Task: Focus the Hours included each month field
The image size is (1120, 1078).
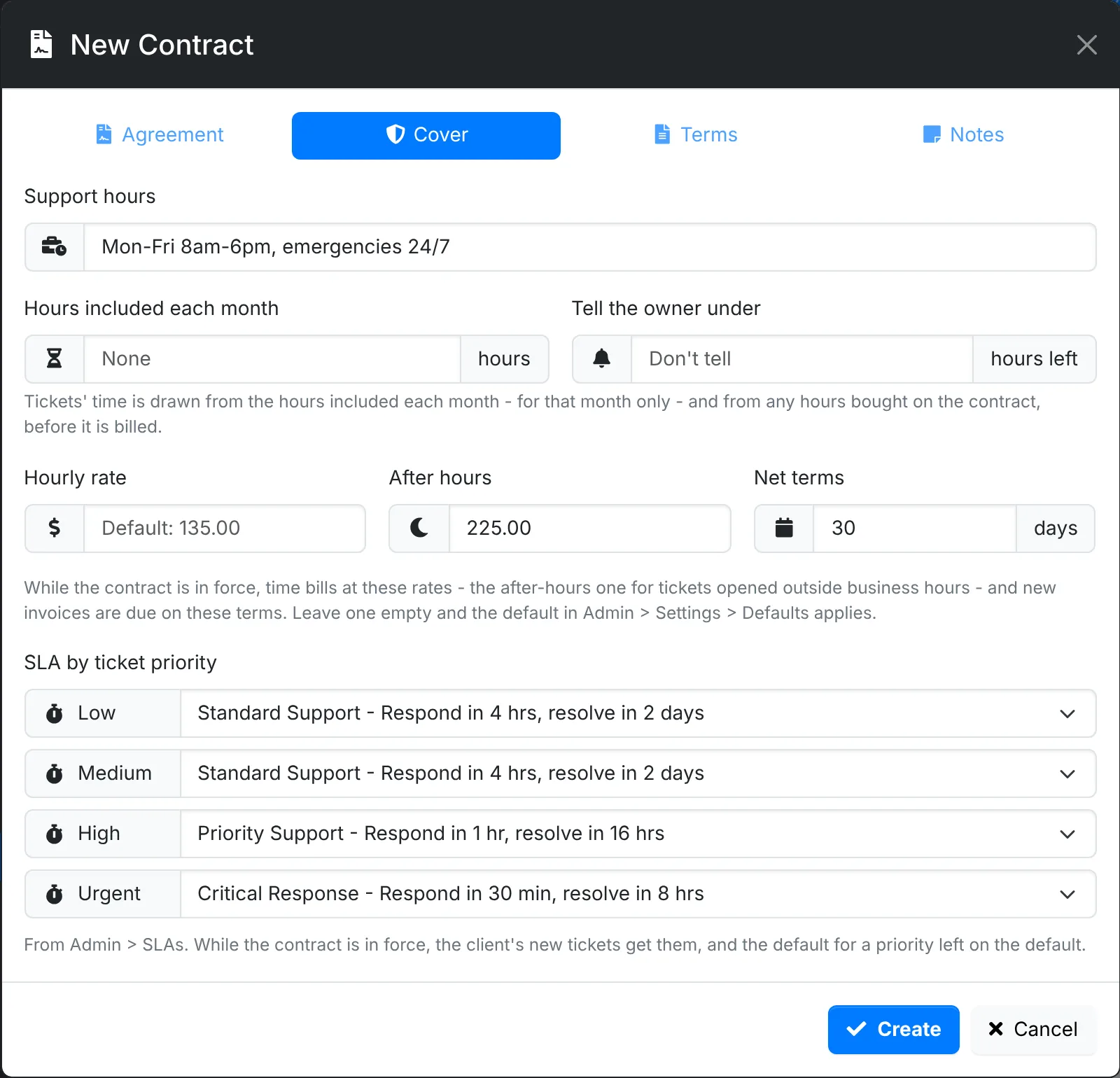Action: pyautogui.click(x=272, y=359)
